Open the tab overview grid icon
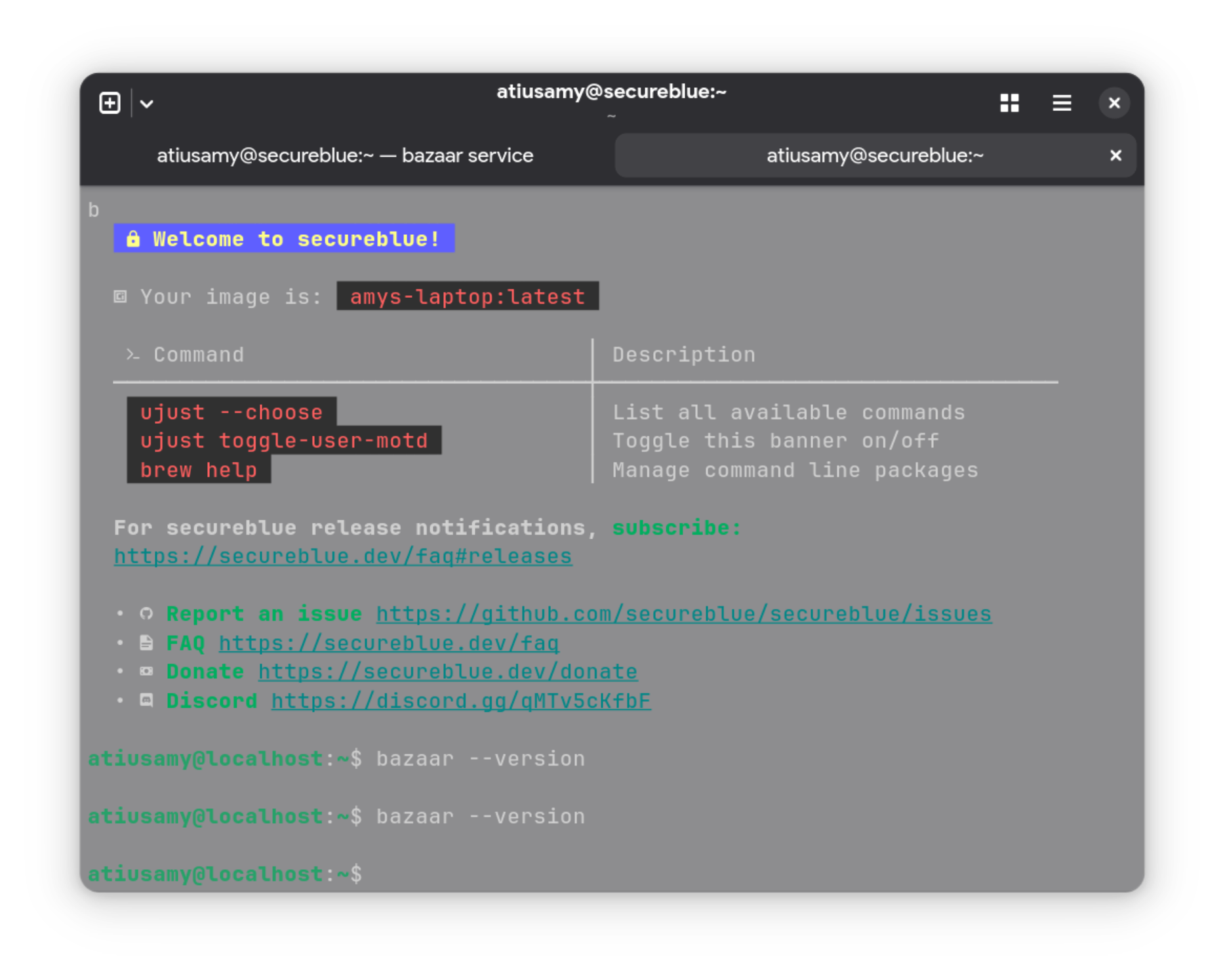The height and width of the screenshot is (980, 1225). [1009, 103]
